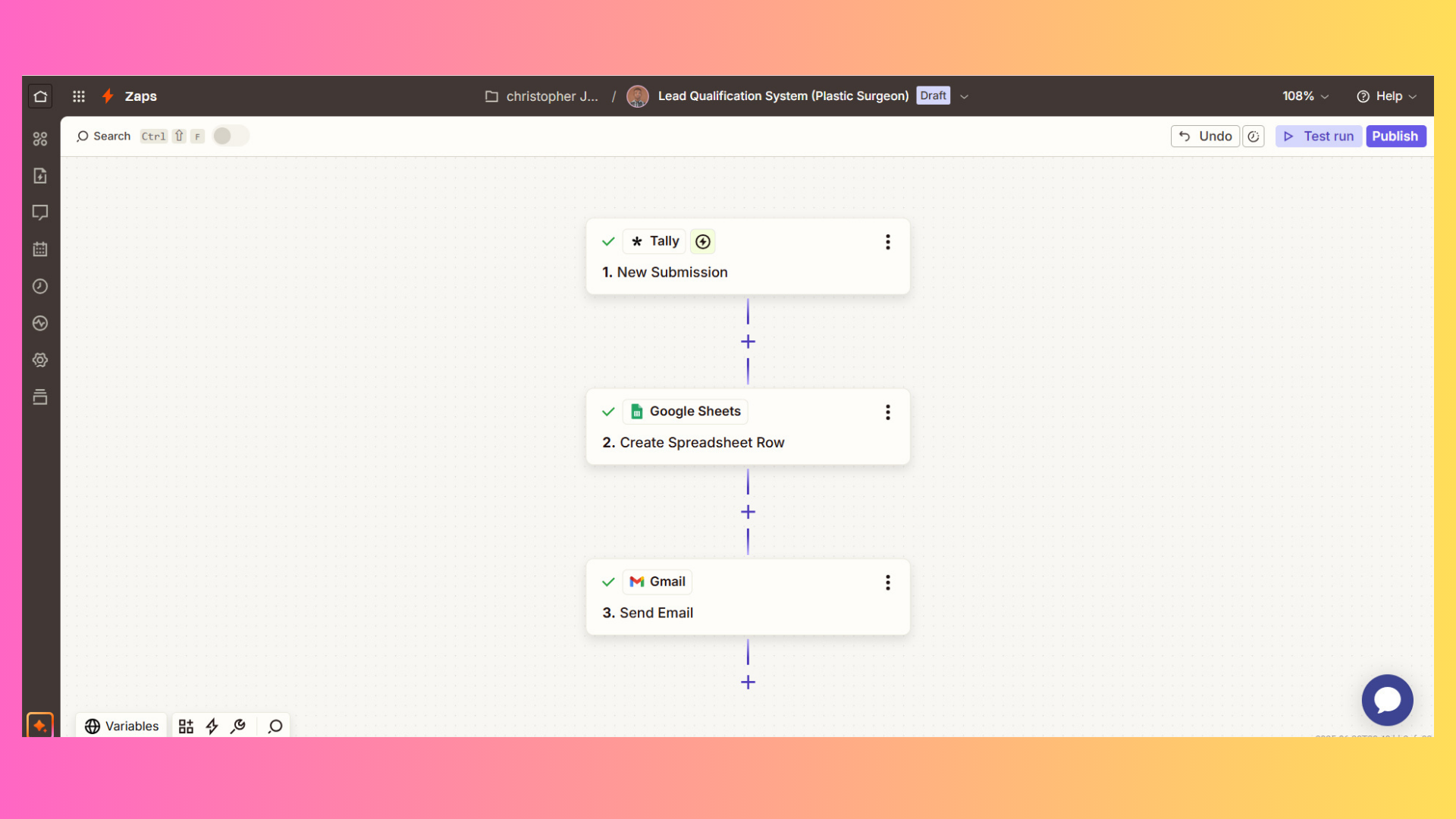Toggle the switch next to Search shortcut

(x=230, y=136)
